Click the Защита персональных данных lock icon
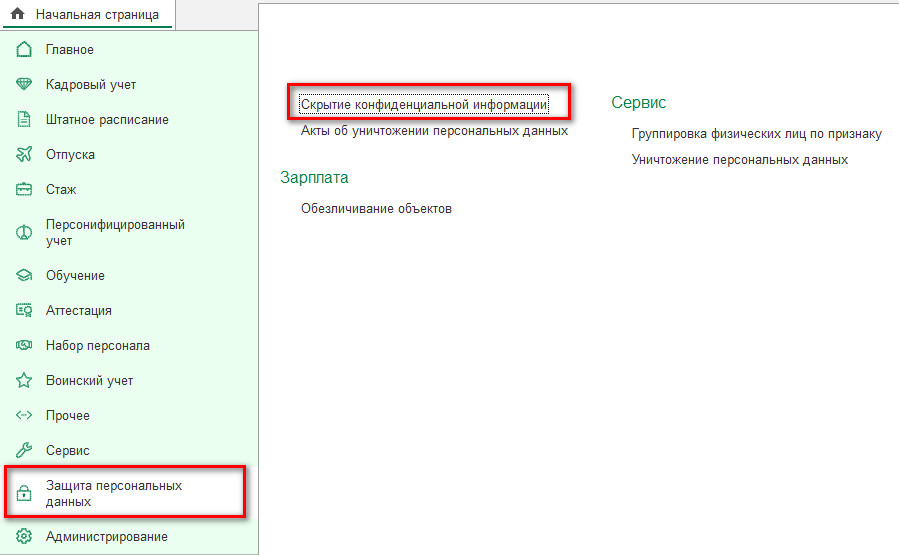Screen dimensions: 899x555 (25, 494)
